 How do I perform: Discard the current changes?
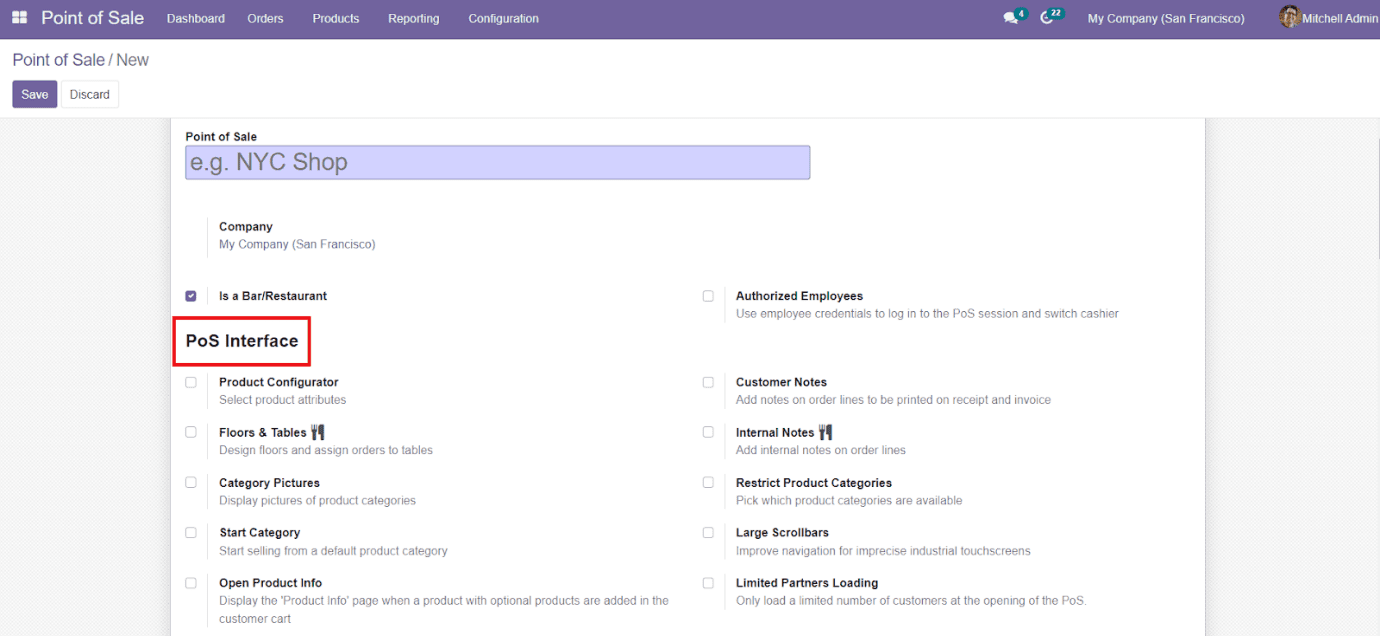click(x=89, y=93)
